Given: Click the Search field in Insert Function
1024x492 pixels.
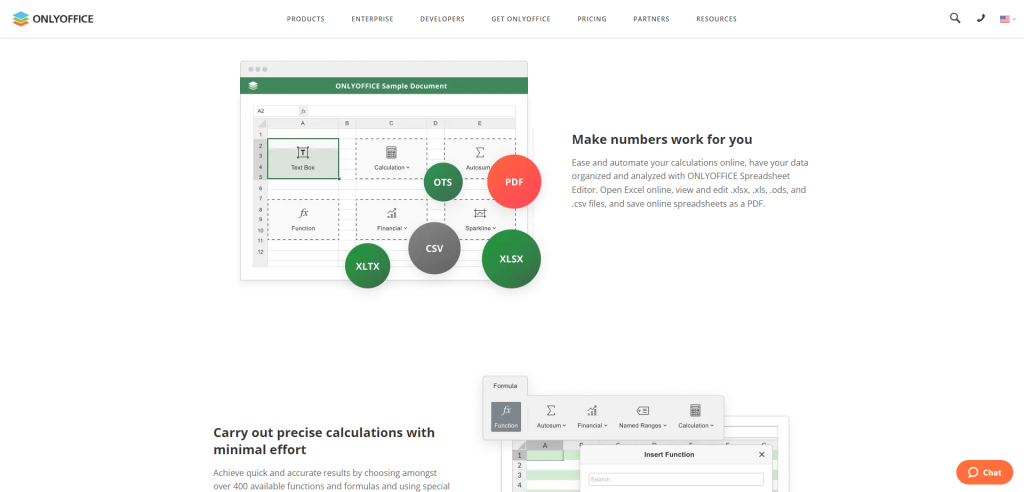Looking at the screenshot, I should click(676, 480).
